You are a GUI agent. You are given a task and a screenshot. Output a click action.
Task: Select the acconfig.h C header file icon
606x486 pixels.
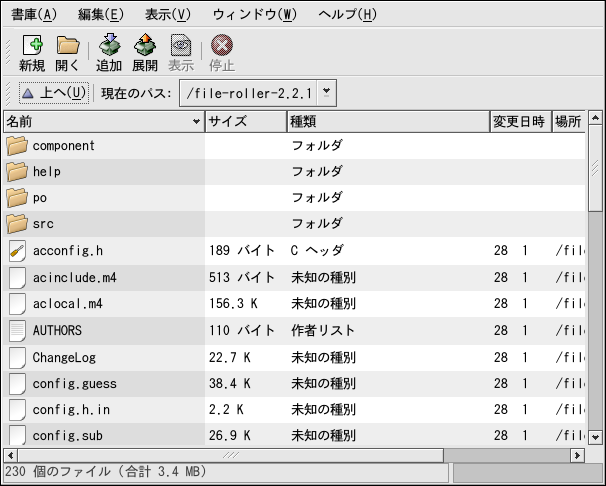[17, 250]
